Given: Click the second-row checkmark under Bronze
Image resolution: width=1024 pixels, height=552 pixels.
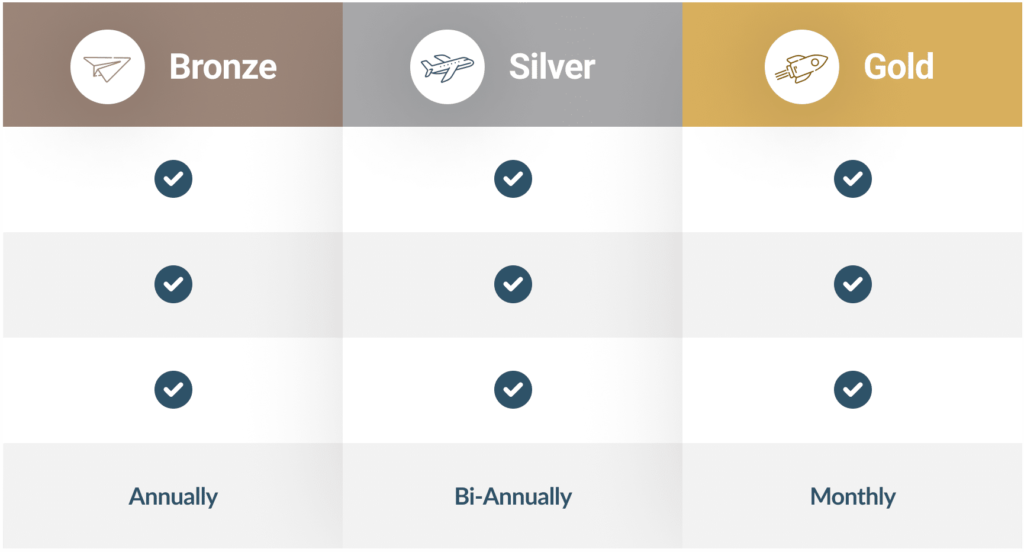Looking at the screenshot, I should [173, 284].
